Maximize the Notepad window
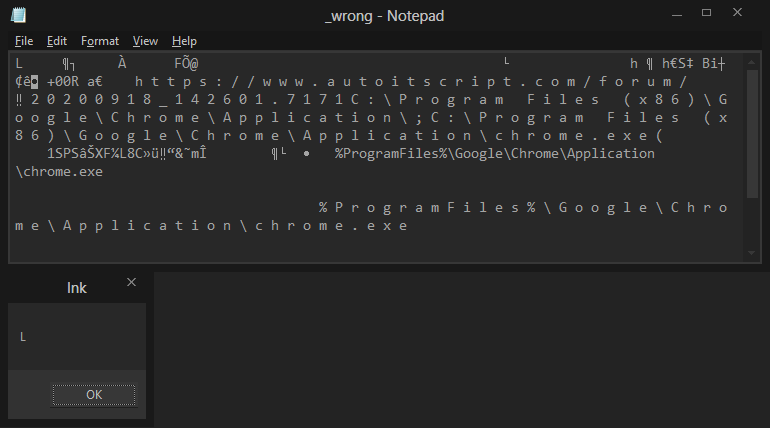 [706, 13]
